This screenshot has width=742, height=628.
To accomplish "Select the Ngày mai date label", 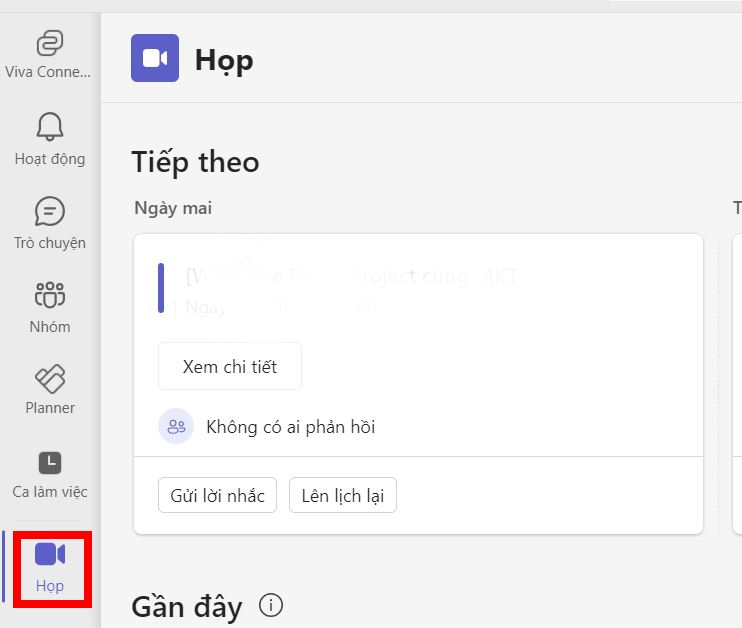I will pyautogui.click(x=173, y=208).
